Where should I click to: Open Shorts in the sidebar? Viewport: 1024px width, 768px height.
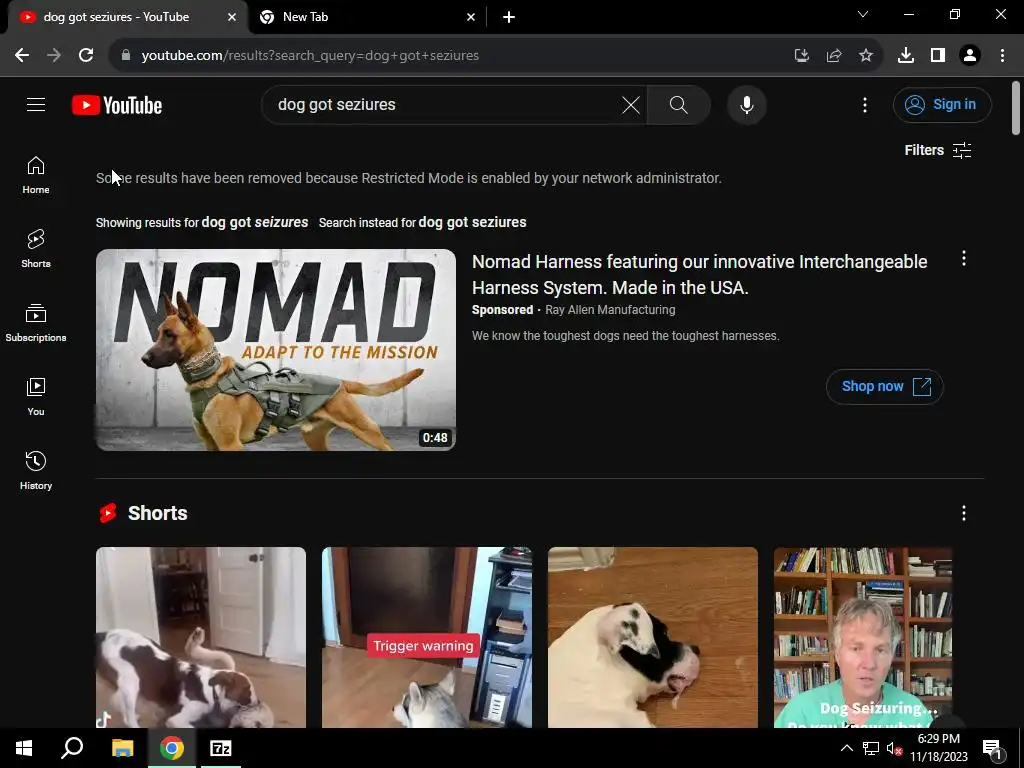[36, 249]
